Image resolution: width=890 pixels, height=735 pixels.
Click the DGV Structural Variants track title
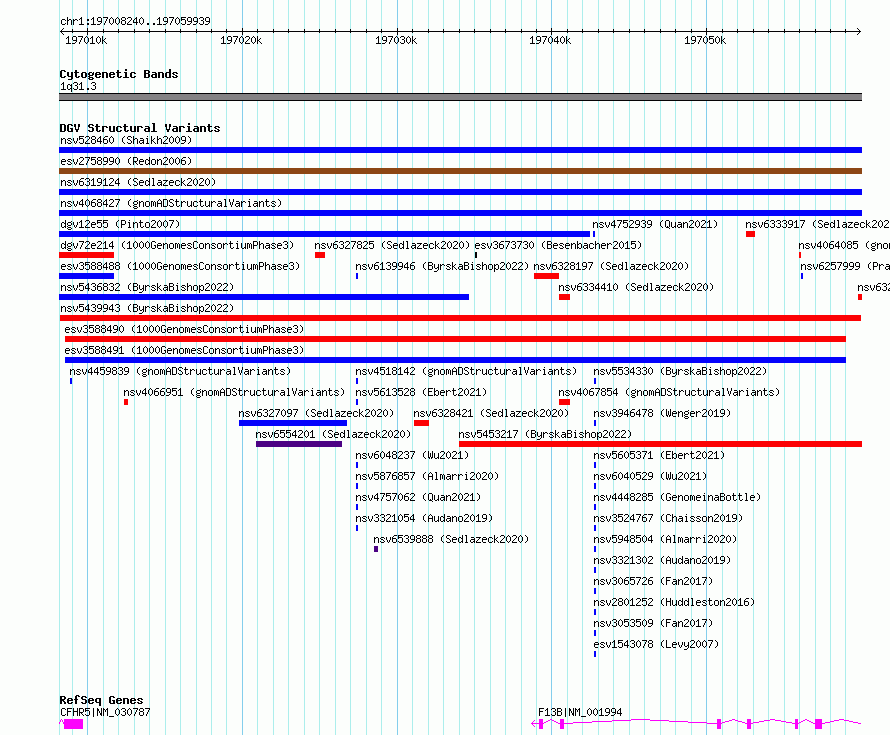[x=140, y=128]
